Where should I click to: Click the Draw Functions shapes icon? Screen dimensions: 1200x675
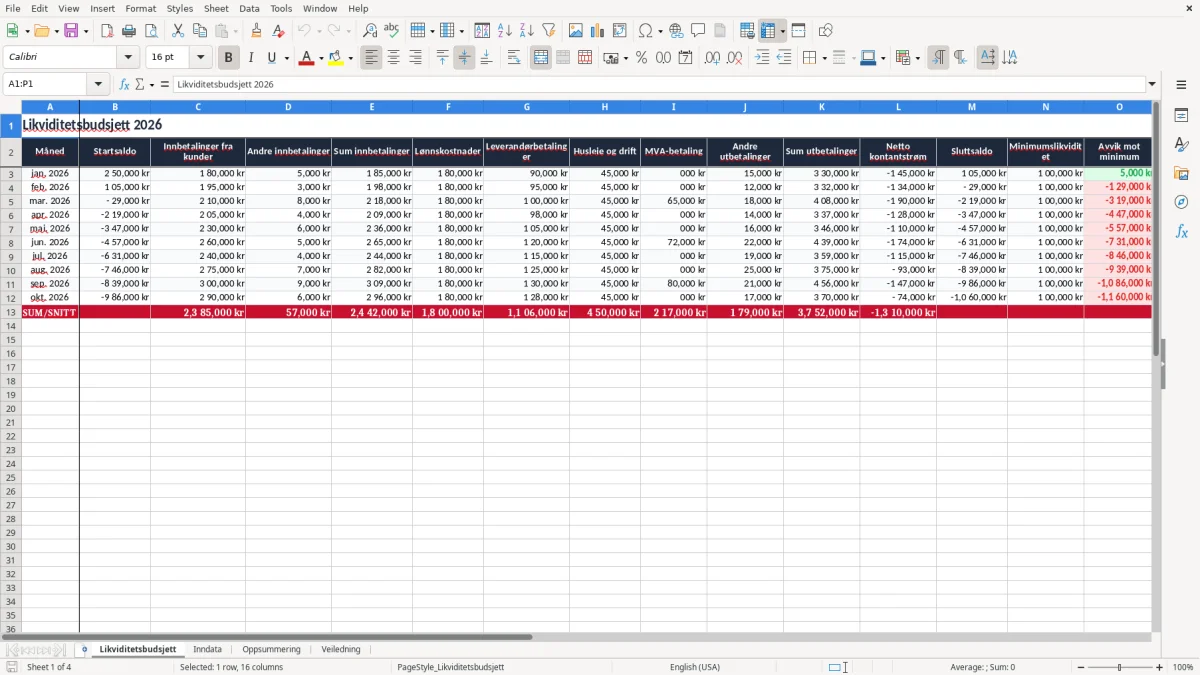pyautogui.click(x=825, y=31)
